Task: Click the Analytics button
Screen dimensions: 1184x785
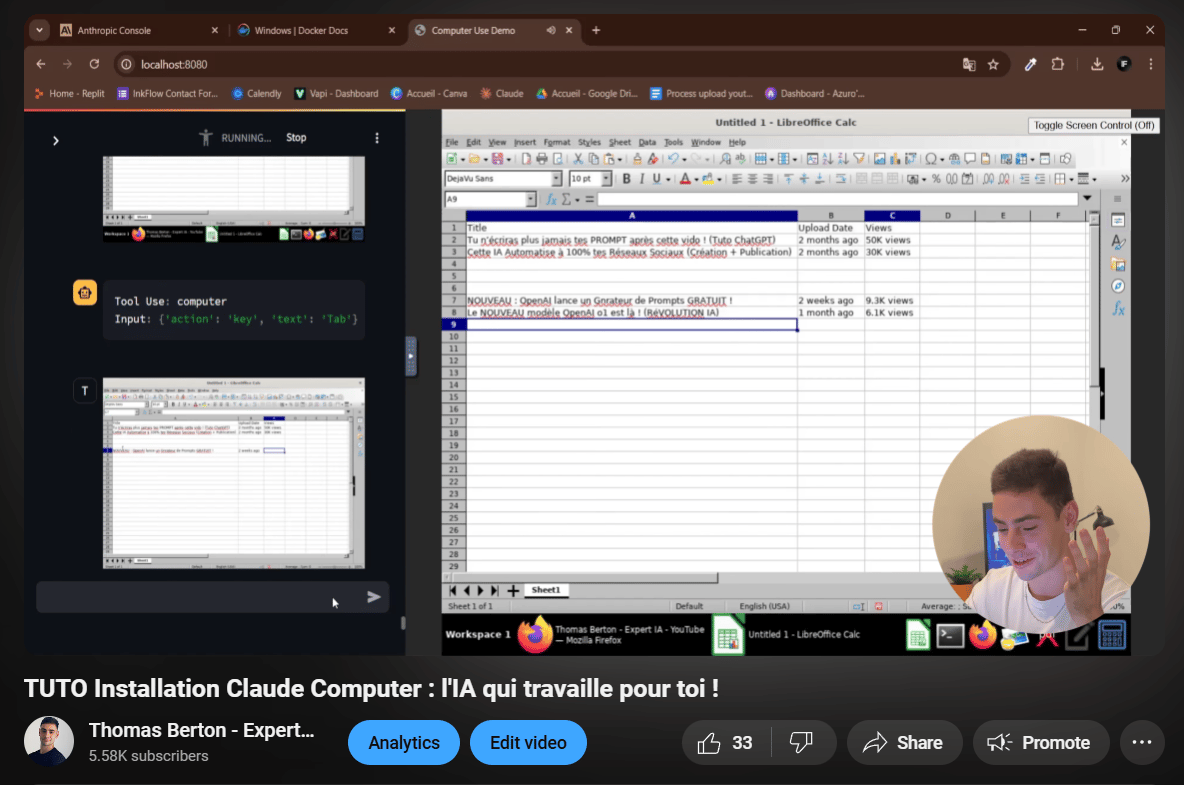Action: [403, 743]
